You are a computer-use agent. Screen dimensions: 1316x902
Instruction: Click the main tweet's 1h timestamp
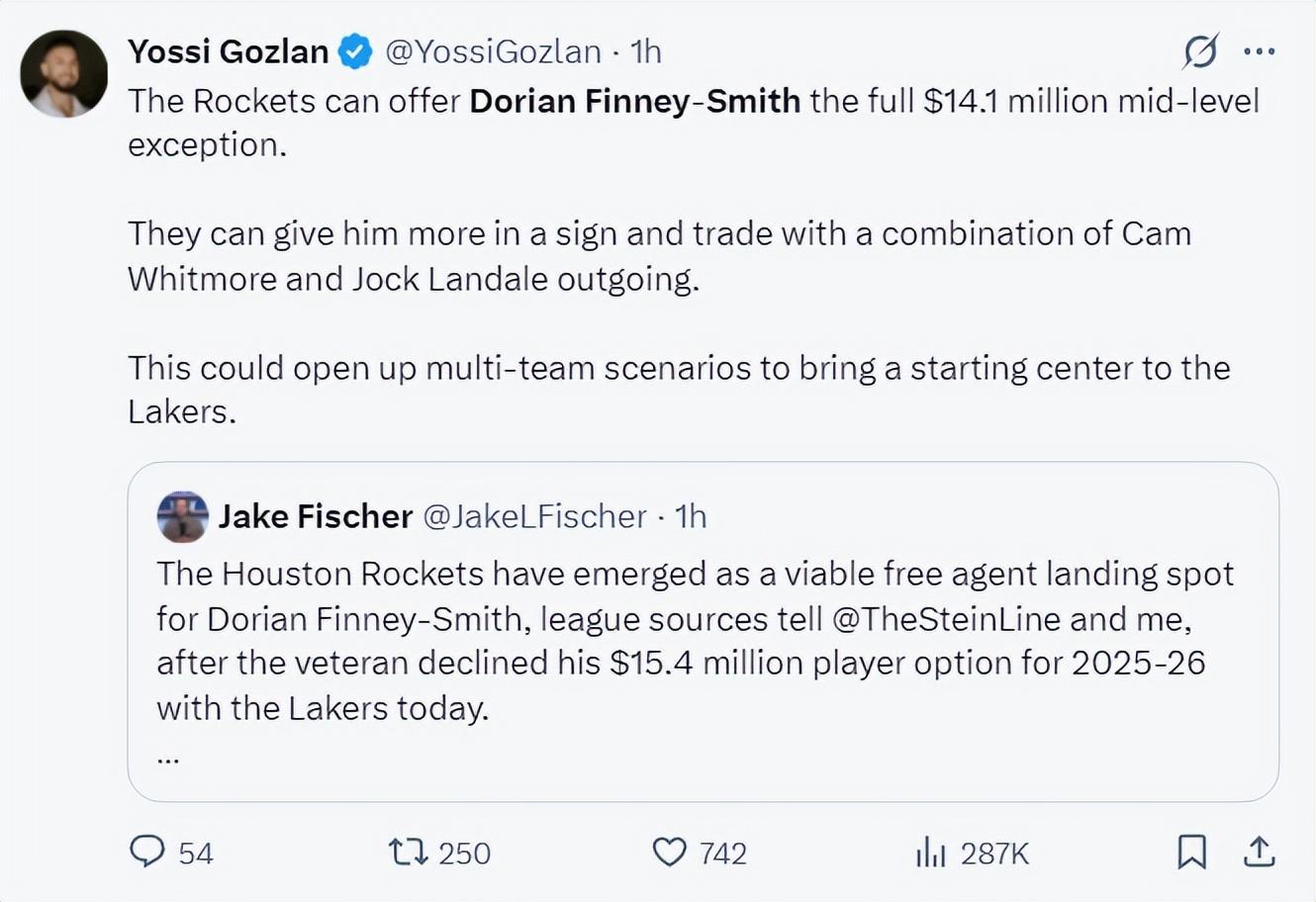coord(646,51)
